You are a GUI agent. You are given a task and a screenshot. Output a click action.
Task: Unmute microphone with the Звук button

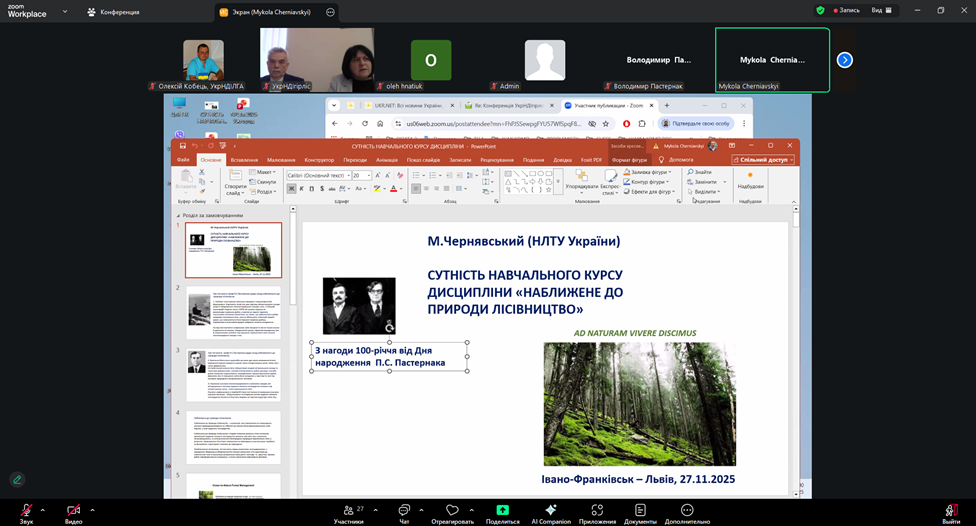pos(26,511)
